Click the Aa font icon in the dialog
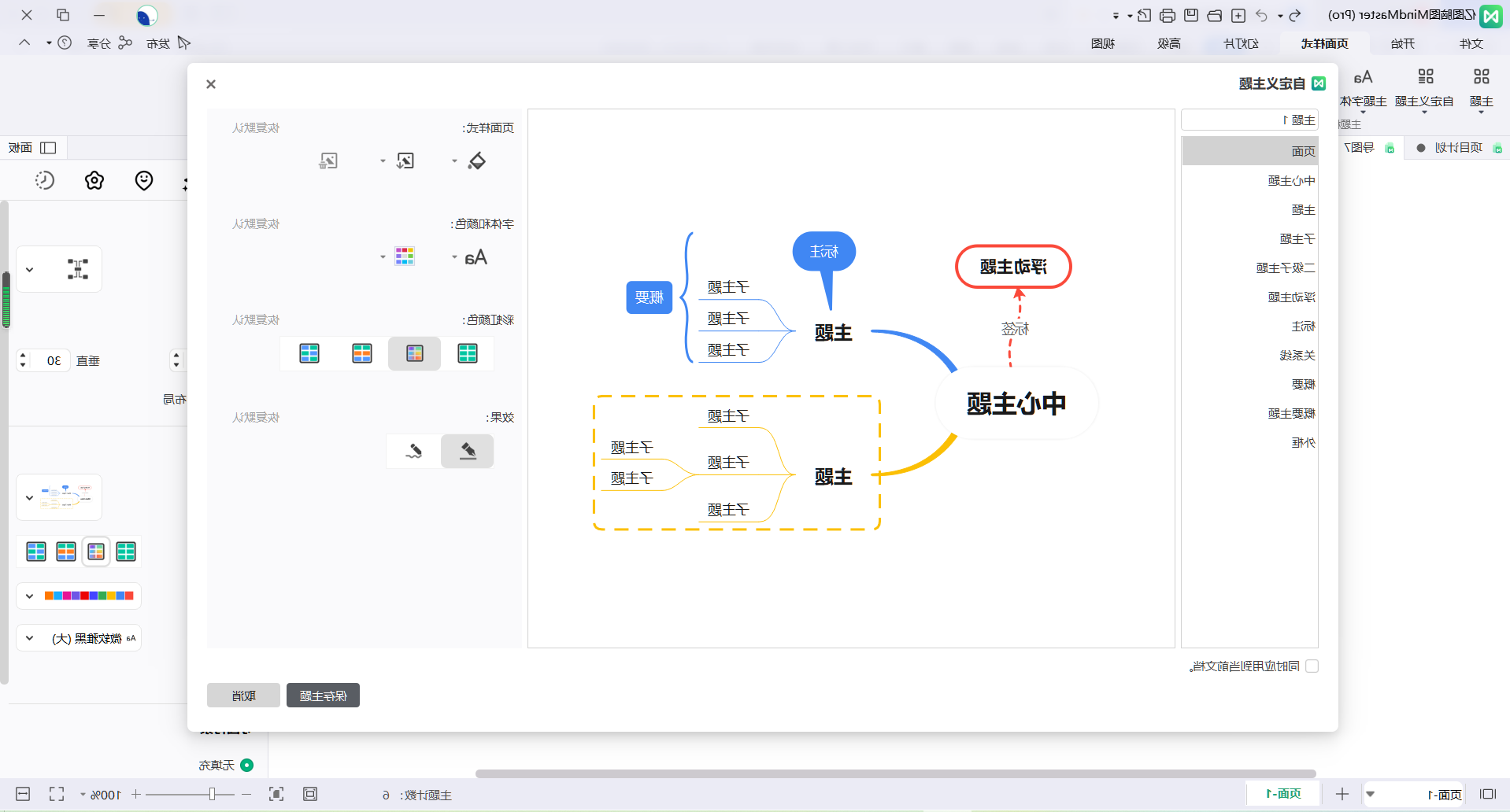 pyautogui.click(x=476, y=257)
